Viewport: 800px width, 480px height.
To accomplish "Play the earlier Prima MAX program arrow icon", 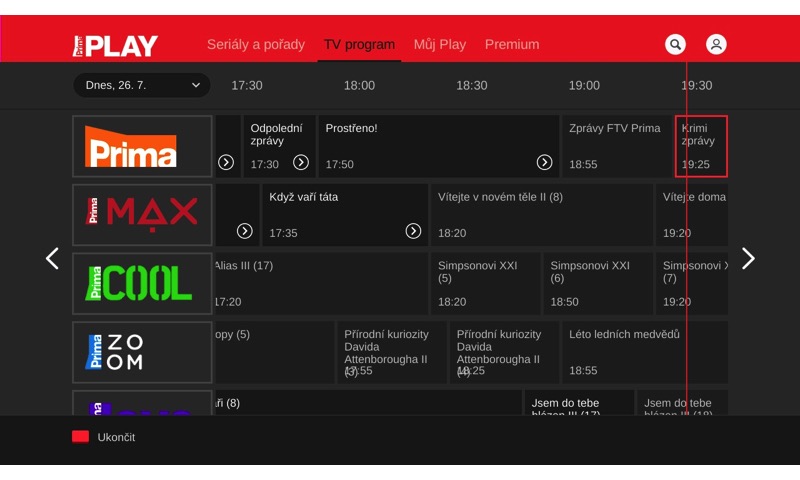I will pyautogui.click(x=245, y=231).
